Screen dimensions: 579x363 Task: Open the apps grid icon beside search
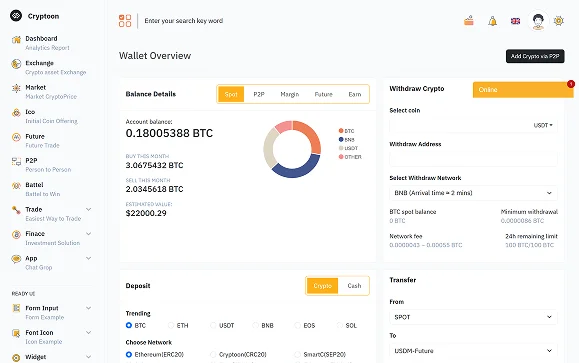pyautogui.click(x=125, y=21)
